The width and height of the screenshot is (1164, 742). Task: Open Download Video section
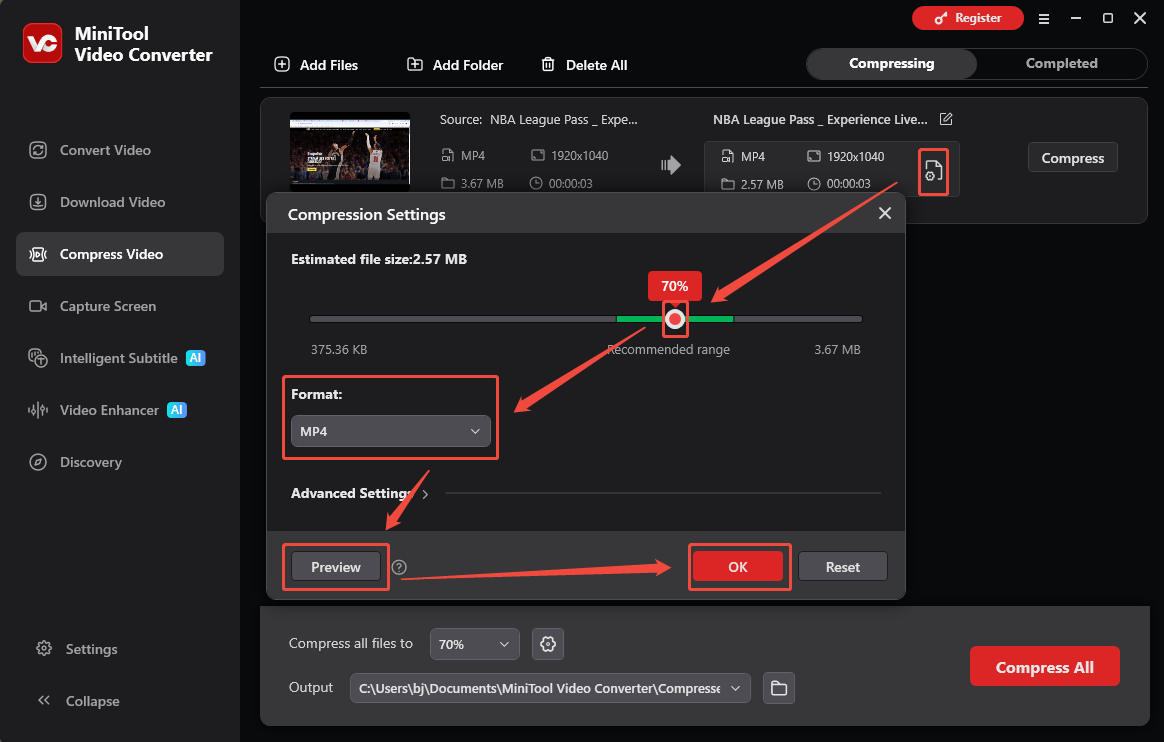[x=120, y=202]
